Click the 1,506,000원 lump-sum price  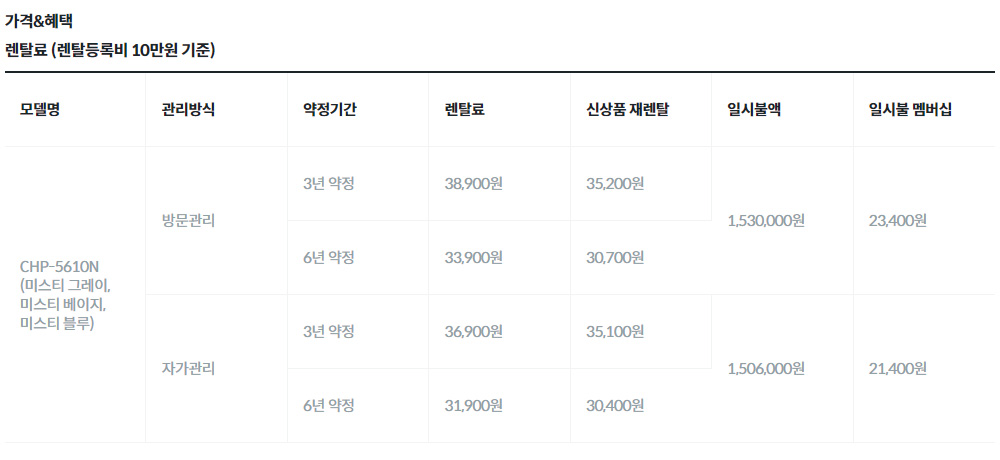[766, 369]
